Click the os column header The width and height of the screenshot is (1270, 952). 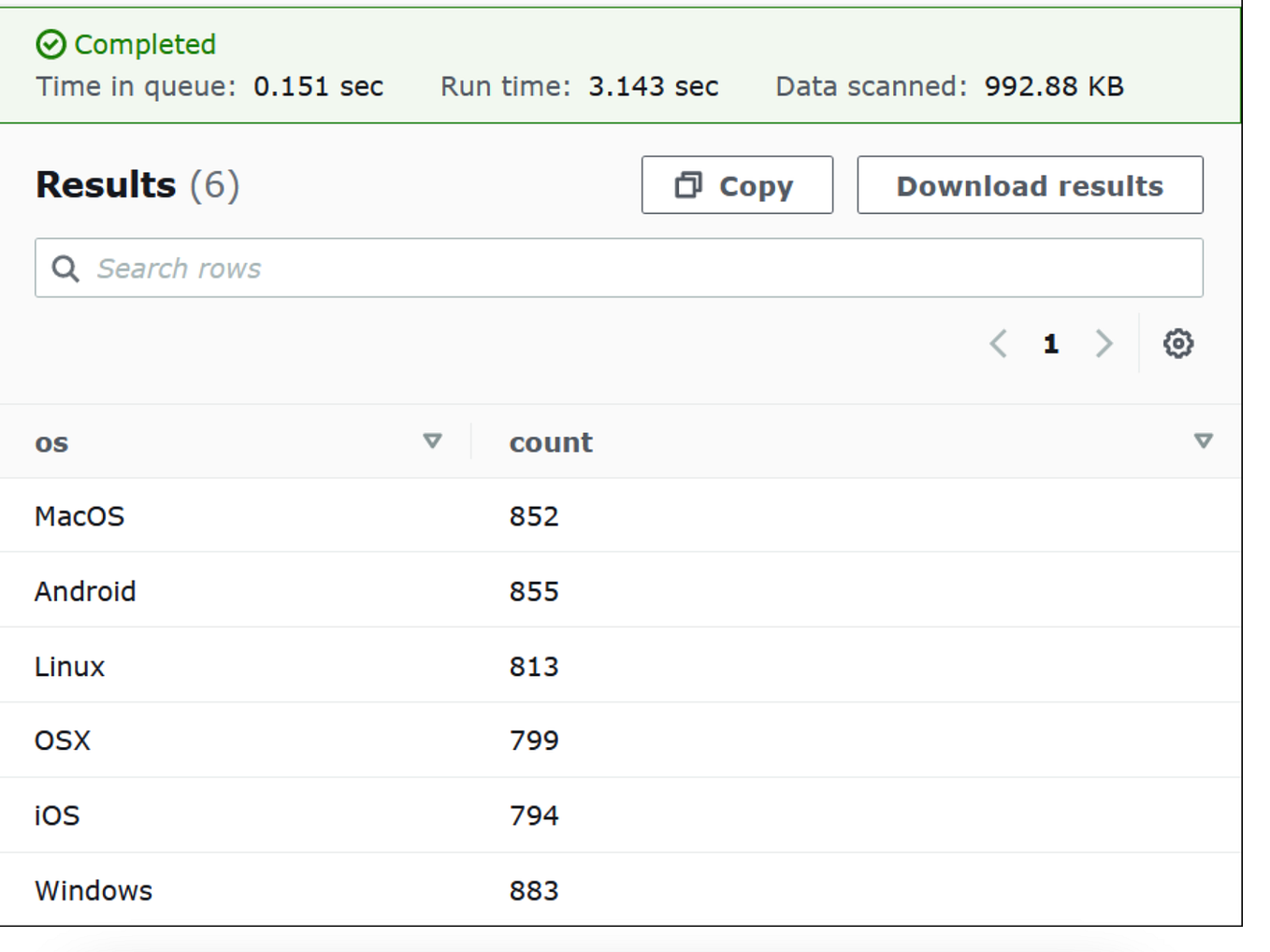click(x=51, y=441)
